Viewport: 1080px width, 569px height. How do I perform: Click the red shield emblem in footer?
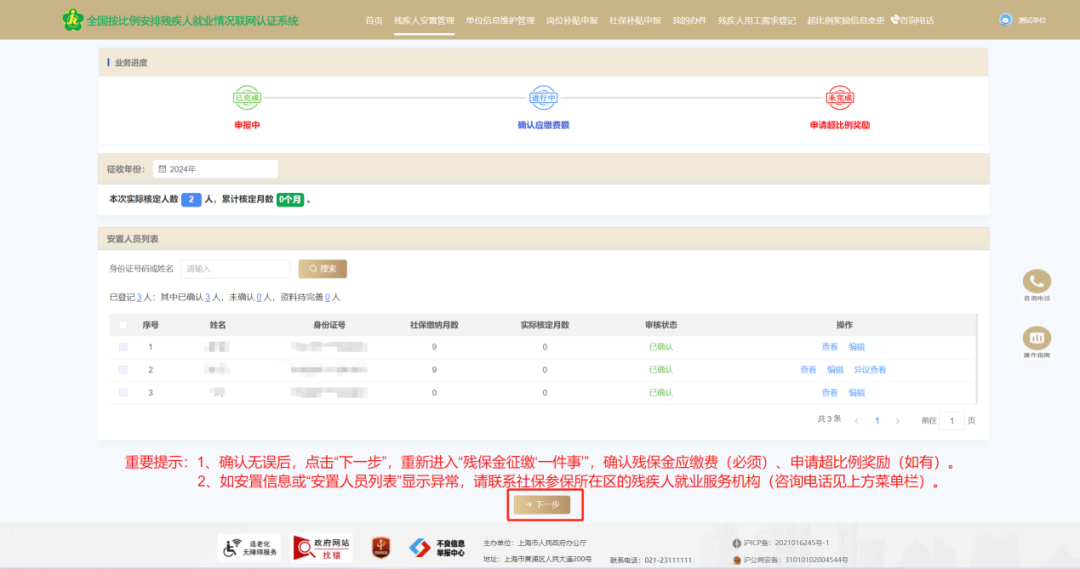click(381, 548)
